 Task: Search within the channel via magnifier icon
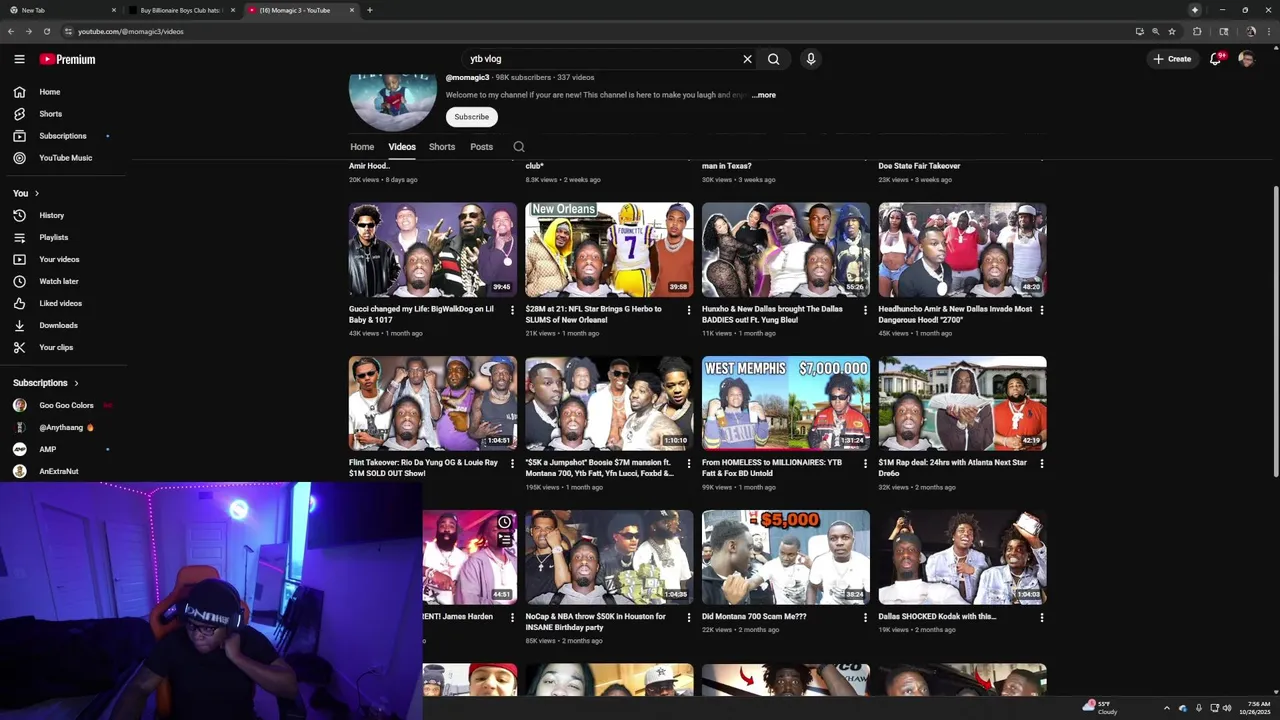tap(519, 147)
